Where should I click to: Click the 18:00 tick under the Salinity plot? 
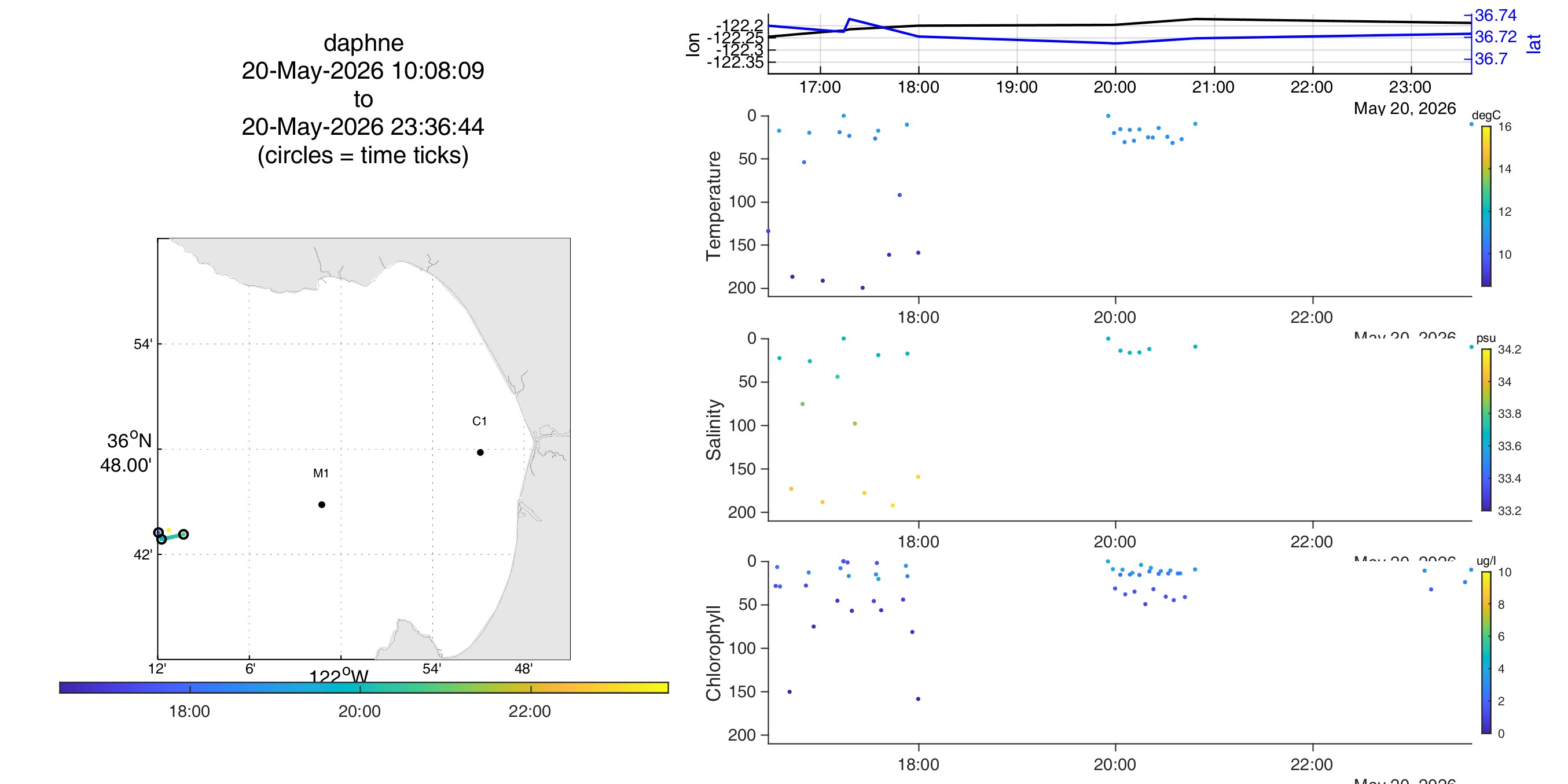click(918, 542)
